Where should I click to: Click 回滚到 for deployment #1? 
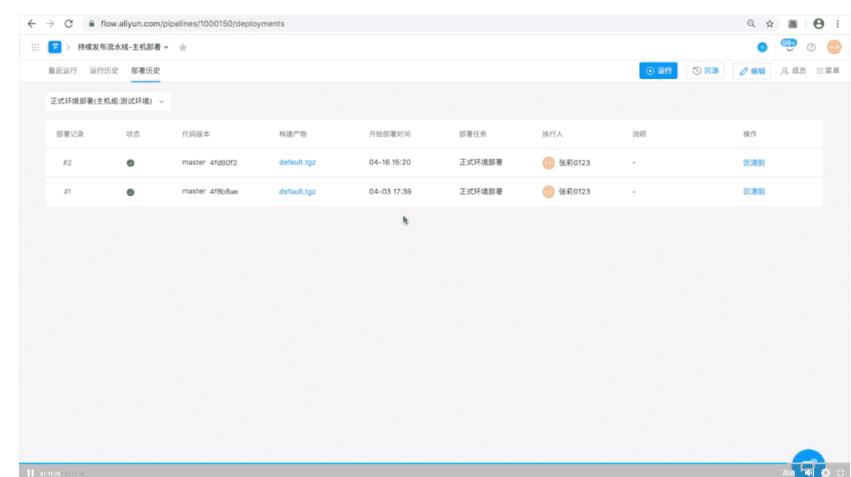754,191
